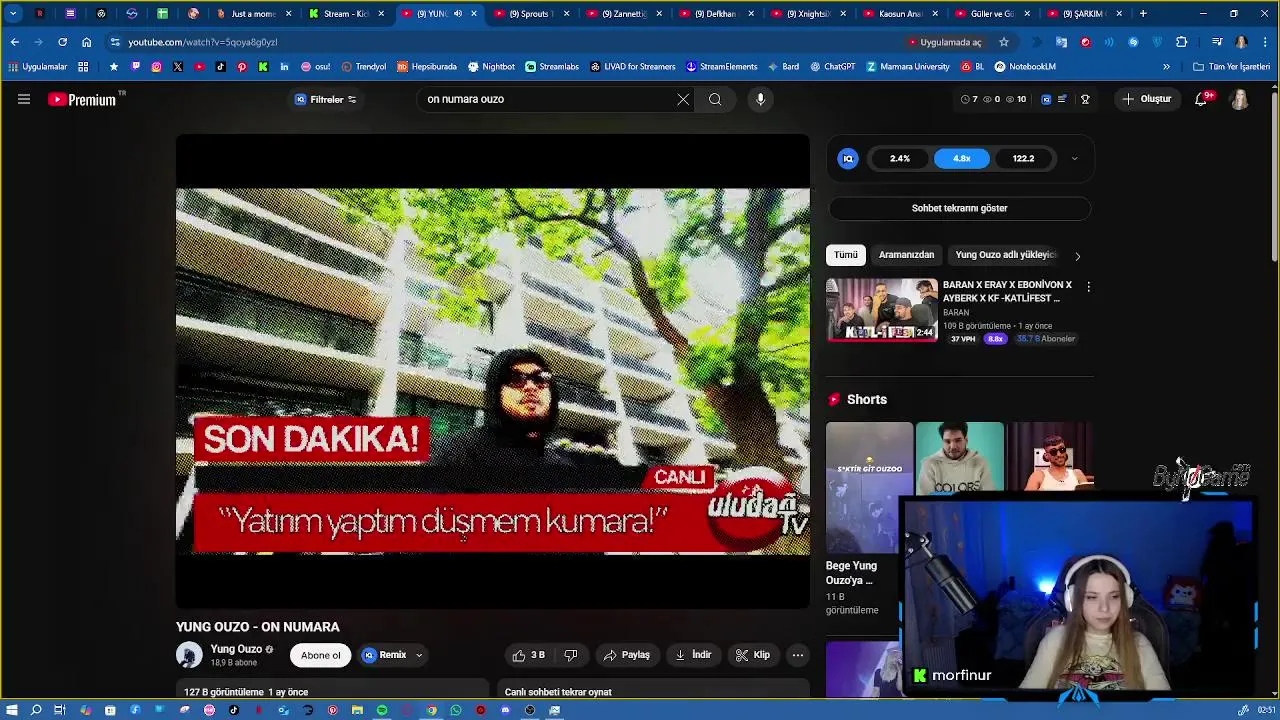Select the Tümü filter chip

[x=846, y=255]
